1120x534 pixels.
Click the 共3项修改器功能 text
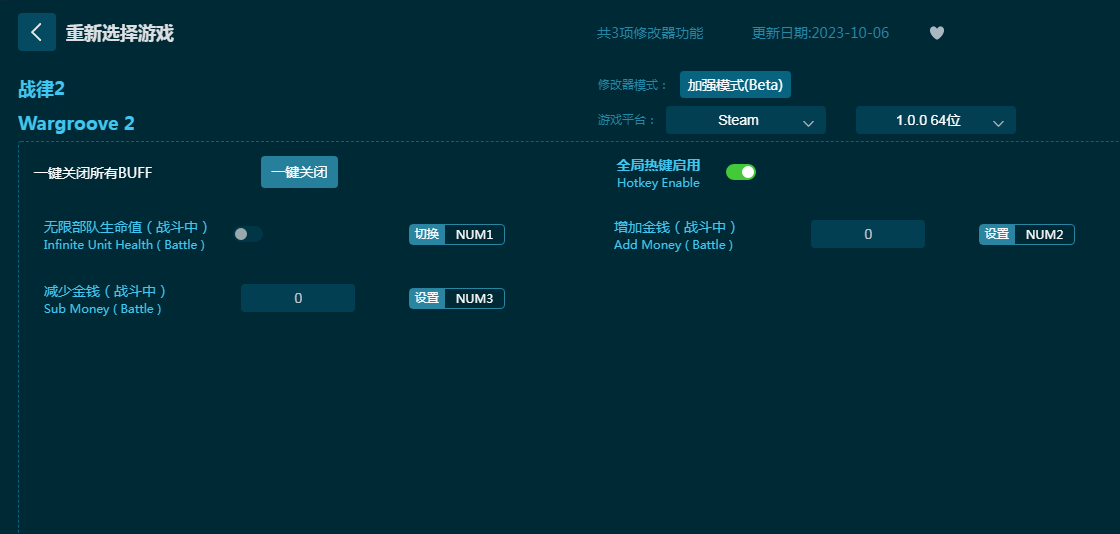click(650, 33)
